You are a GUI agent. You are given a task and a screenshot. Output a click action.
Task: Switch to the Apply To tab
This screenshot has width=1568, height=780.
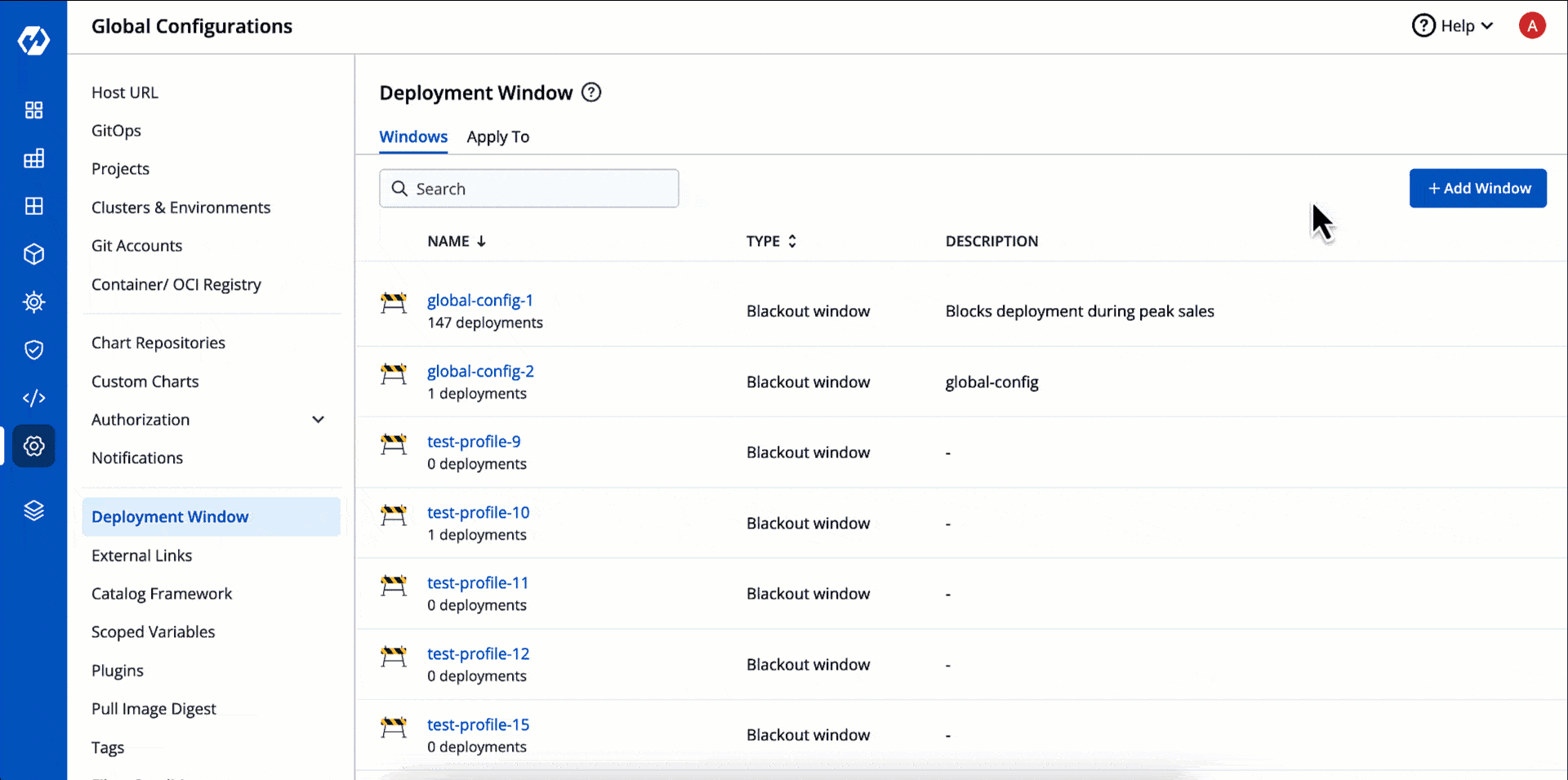[497, 137]
